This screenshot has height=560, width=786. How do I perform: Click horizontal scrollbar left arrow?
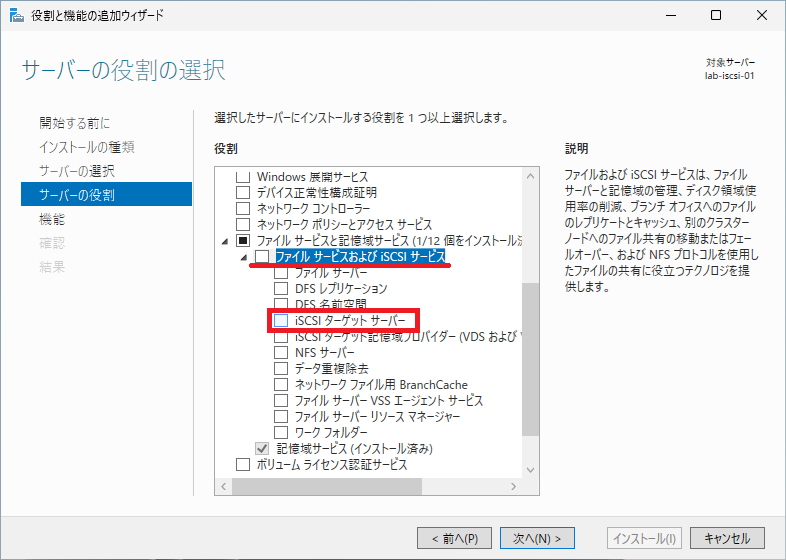pos(224,486)
